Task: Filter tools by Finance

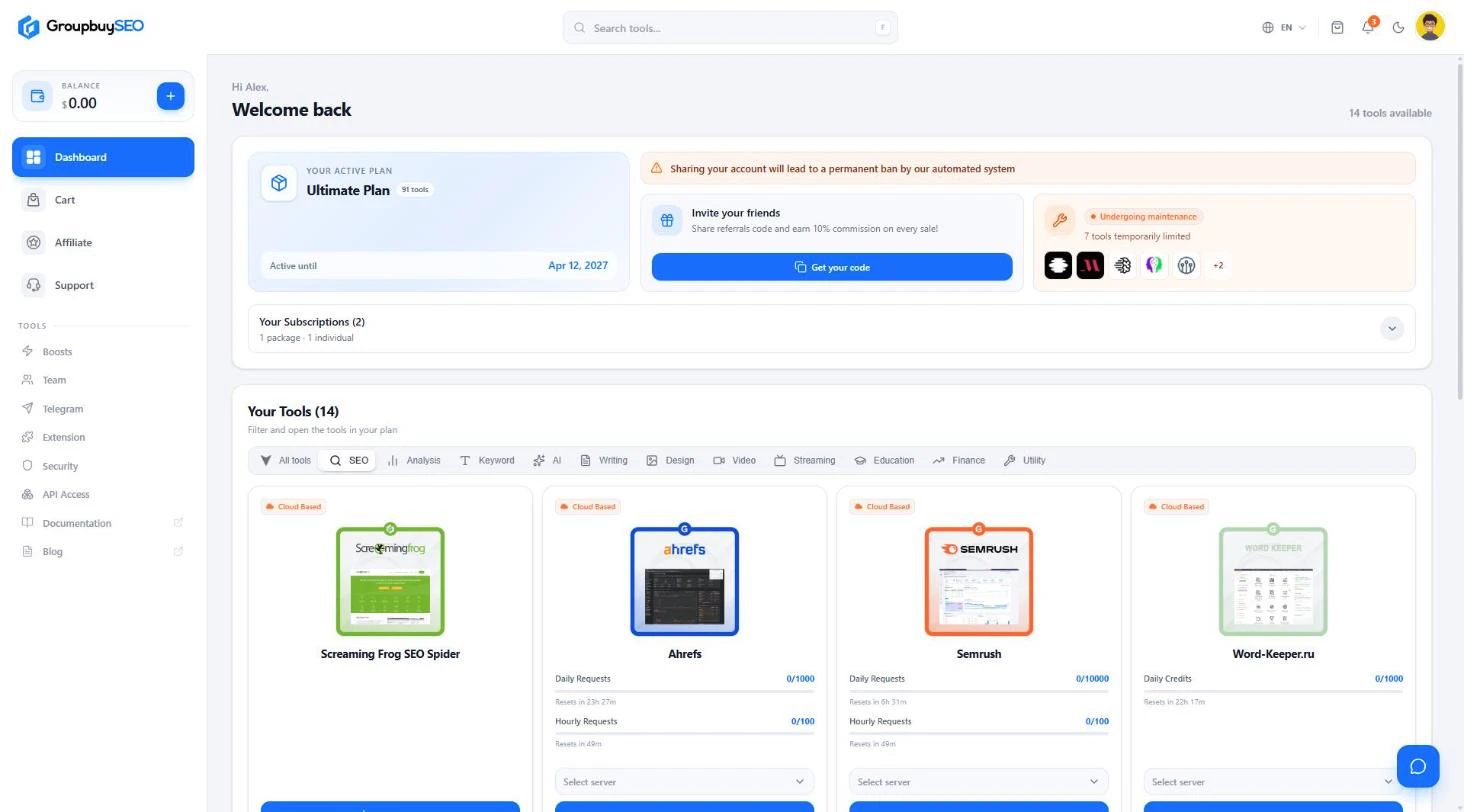Action: tap(958, 460)
